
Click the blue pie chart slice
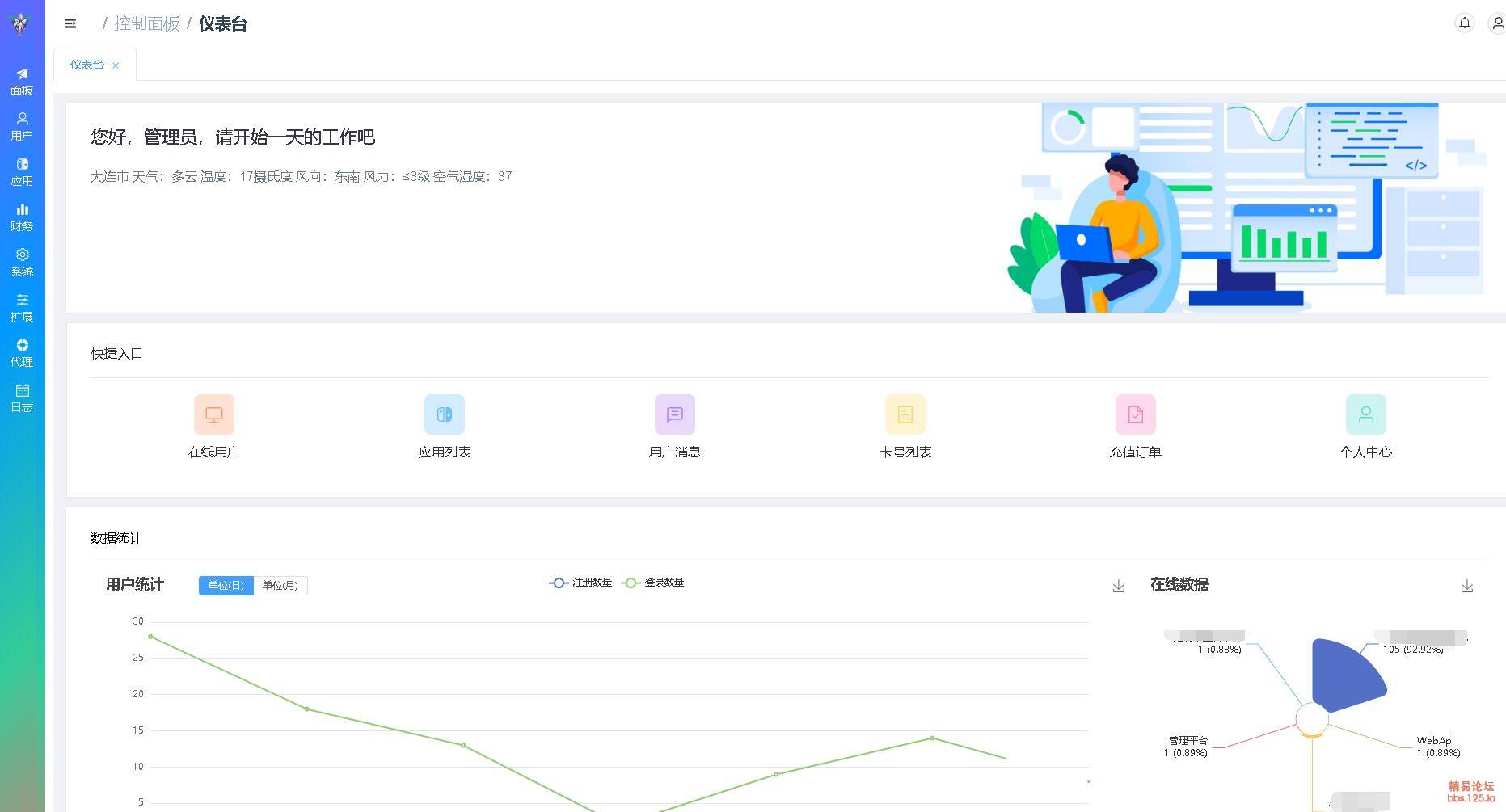(x=1344, y=675)
